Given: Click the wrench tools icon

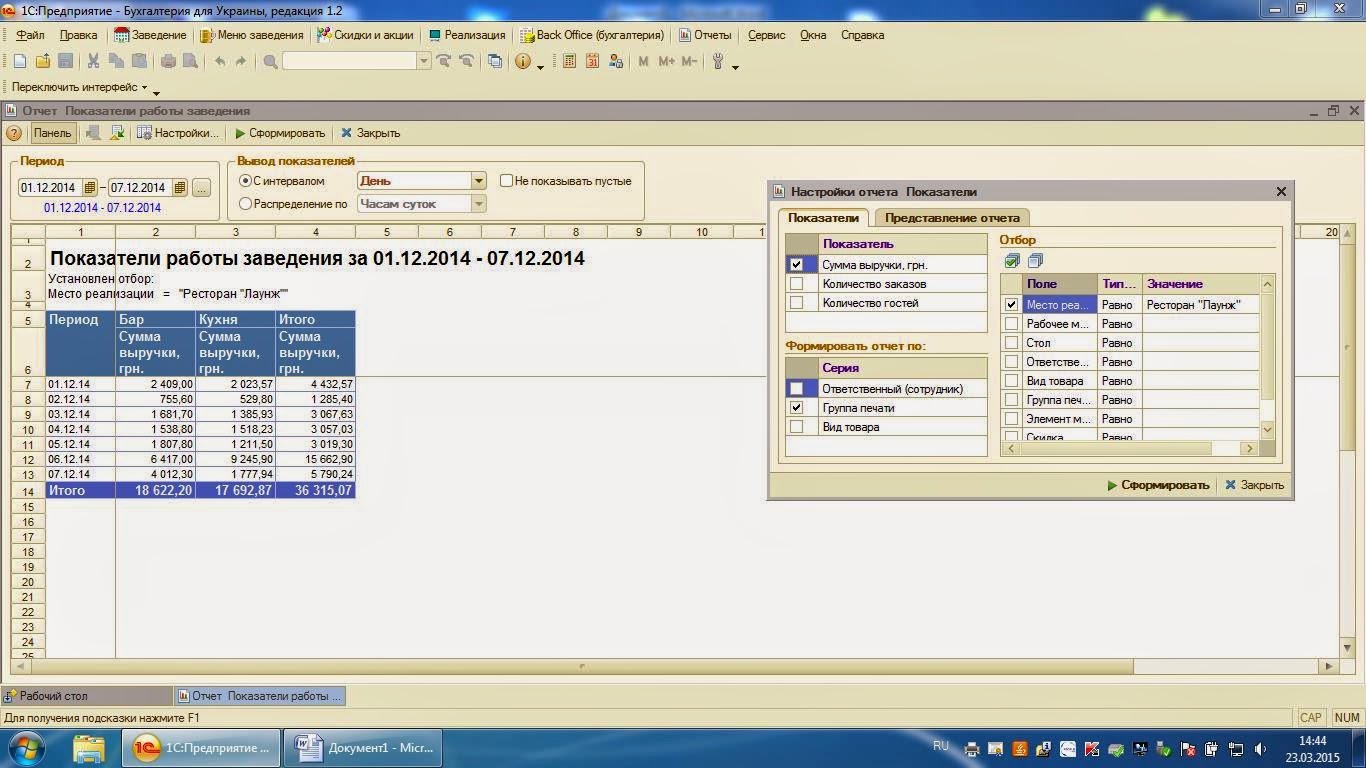Looking at the screenshot, I should [717, 61].
